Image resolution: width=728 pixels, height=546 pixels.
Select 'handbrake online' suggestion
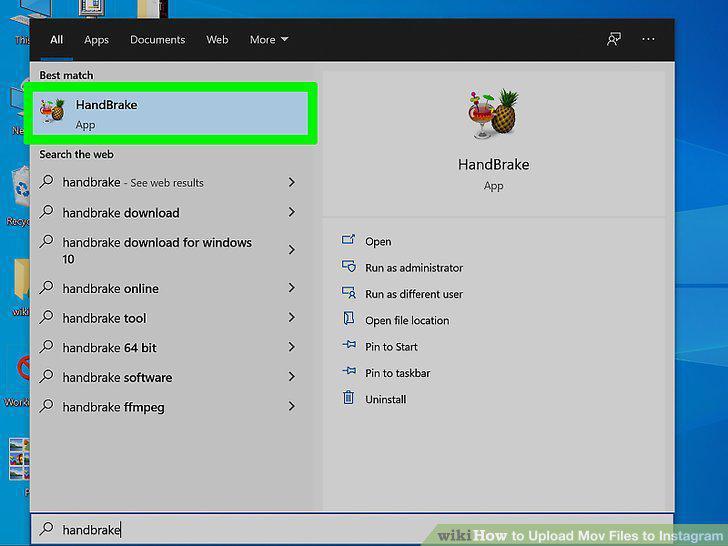(x=170, y=288)
